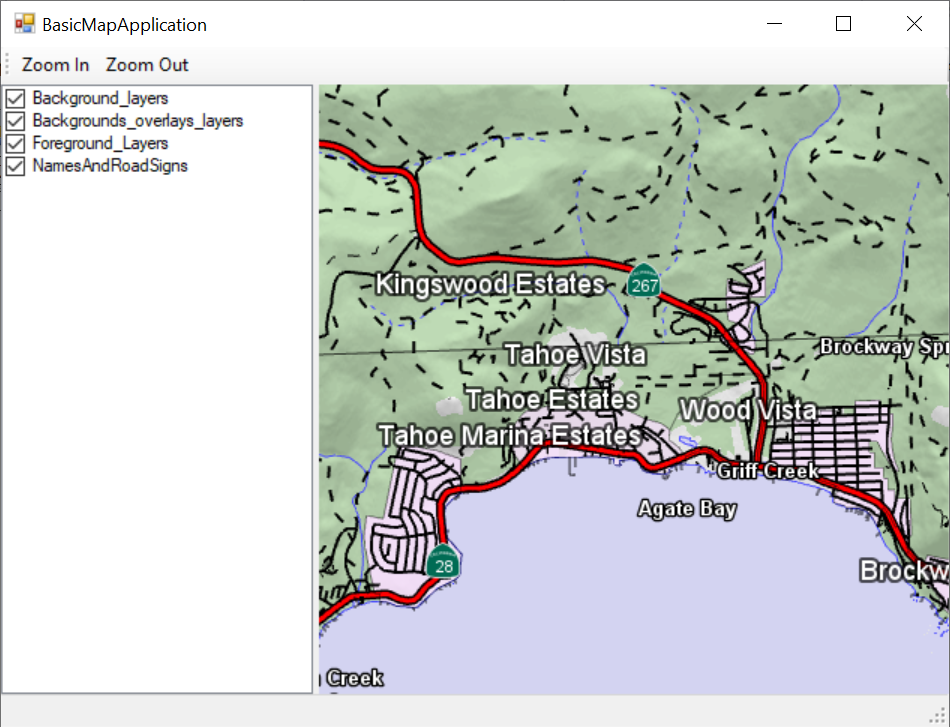950x727 pixels.
Task: Click the toolbar drag grip handle
Action: pyautogui.click(x=8, y=65)
